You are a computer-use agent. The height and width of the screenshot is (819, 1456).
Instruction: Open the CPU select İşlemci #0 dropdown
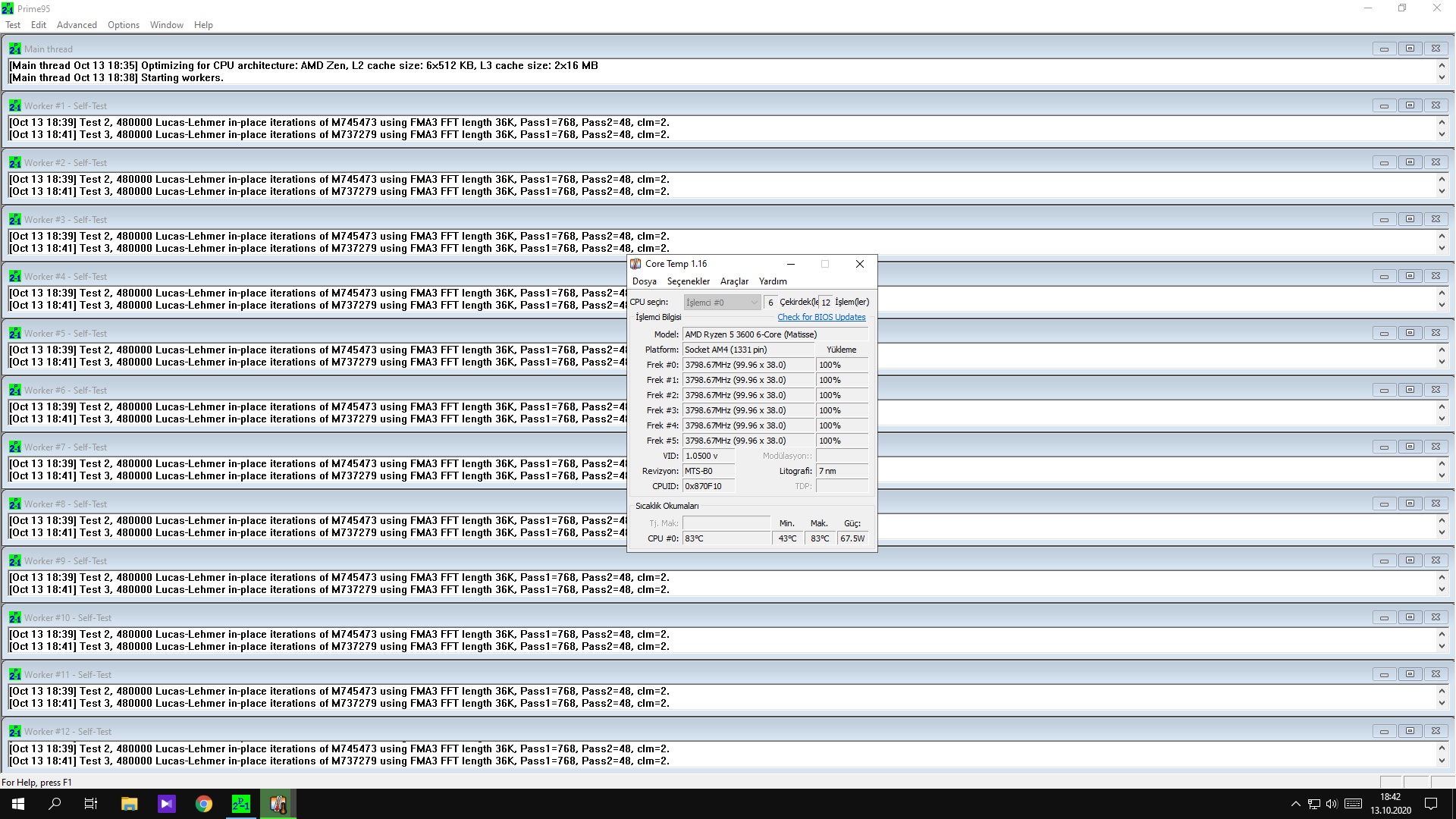tap(721, 303)
